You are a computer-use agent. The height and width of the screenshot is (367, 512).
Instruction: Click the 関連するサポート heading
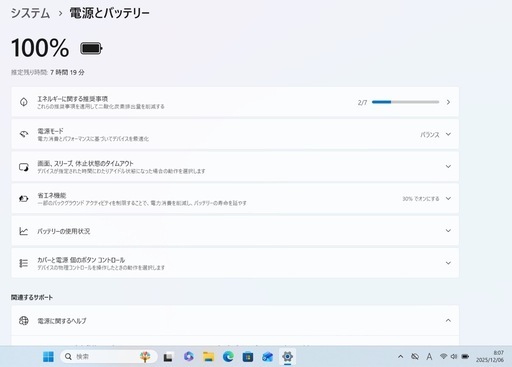[32, 297]
